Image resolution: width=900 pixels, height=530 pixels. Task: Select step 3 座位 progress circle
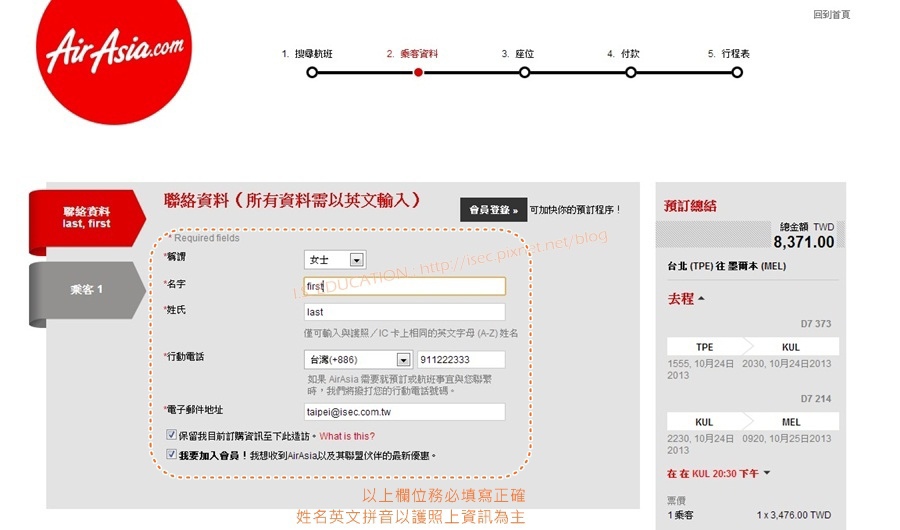525,72
